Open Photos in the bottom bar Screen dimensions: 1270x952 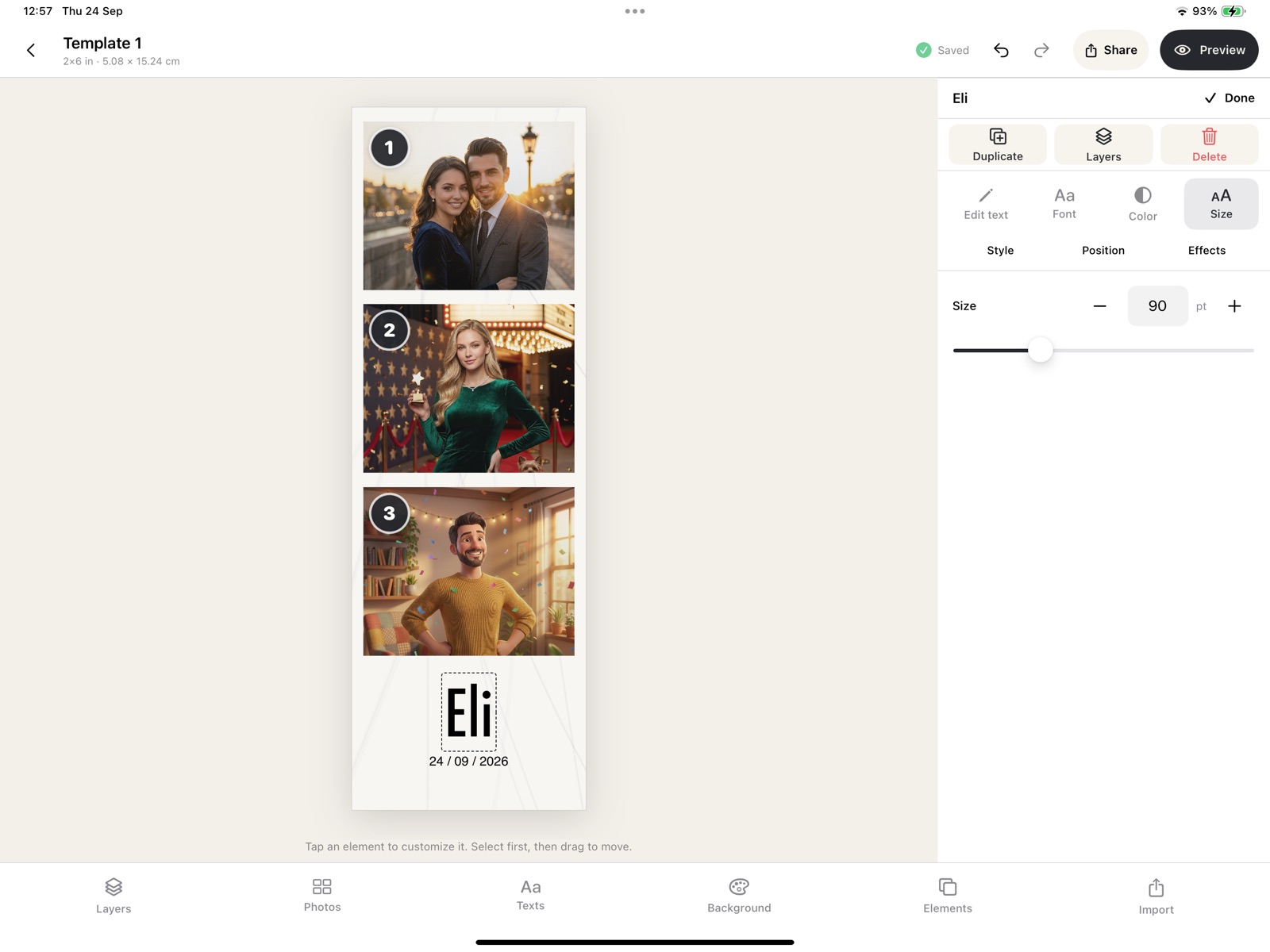click(322, 896)
